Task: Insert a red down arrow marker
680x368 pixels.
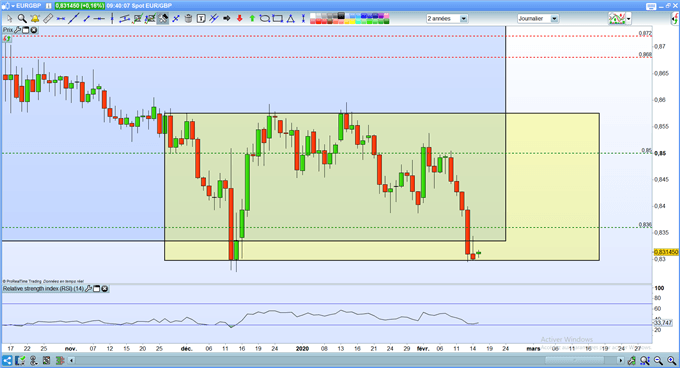Action: [x=239, y=19]
